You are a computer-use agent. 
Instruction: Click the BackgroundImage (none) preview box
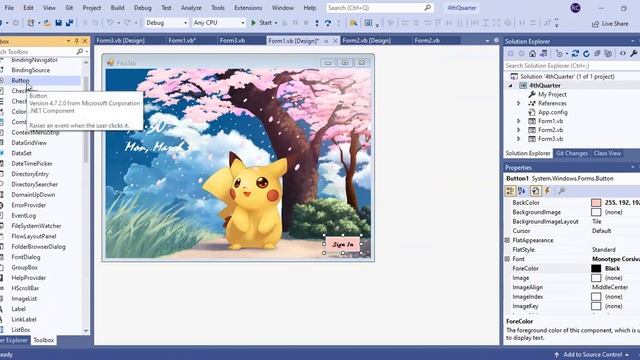pos(596,212)
